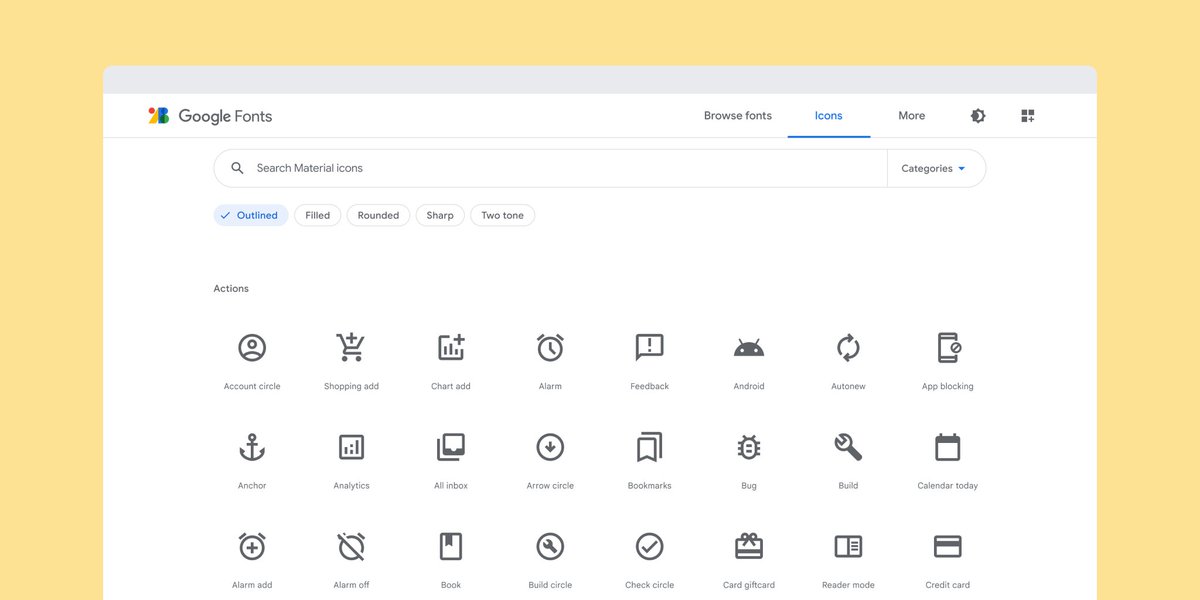Viewport: 1200px width, 600px height.
Task: Choose the Card giftcard icon
Action: point(749,546)
